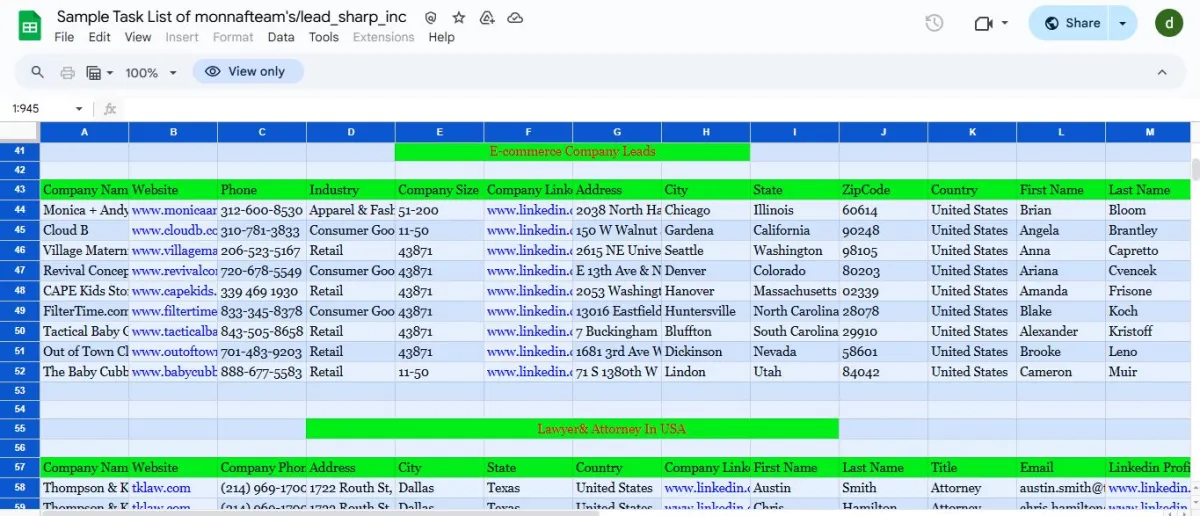This screenshot has height=516, width=1200.
Task: Start a video call with the camera icon
Action: click(983, 23)
